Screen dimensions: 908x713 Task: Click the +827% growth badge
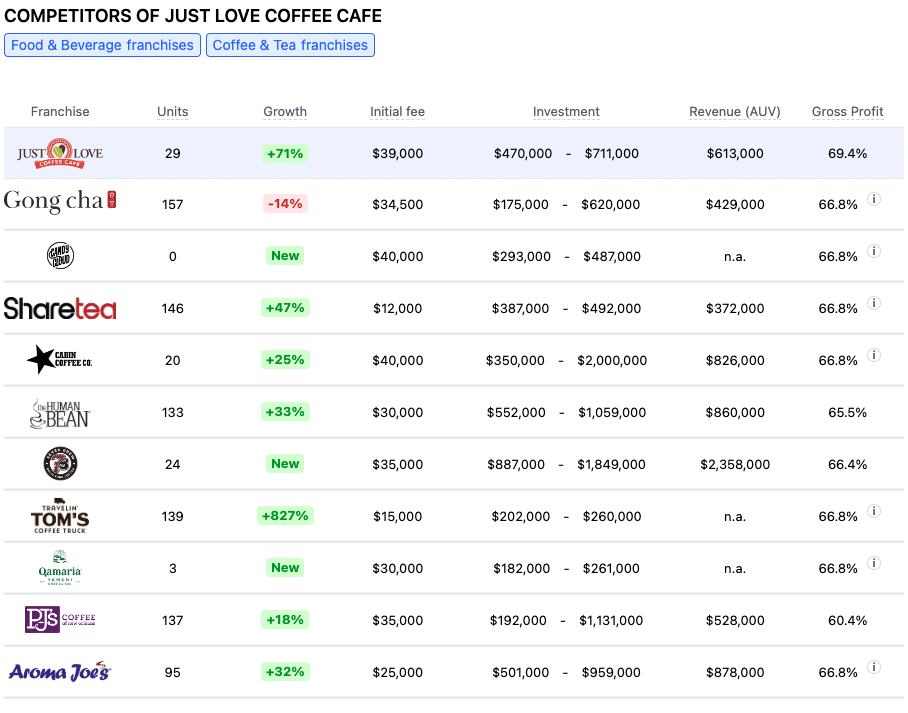285,515
